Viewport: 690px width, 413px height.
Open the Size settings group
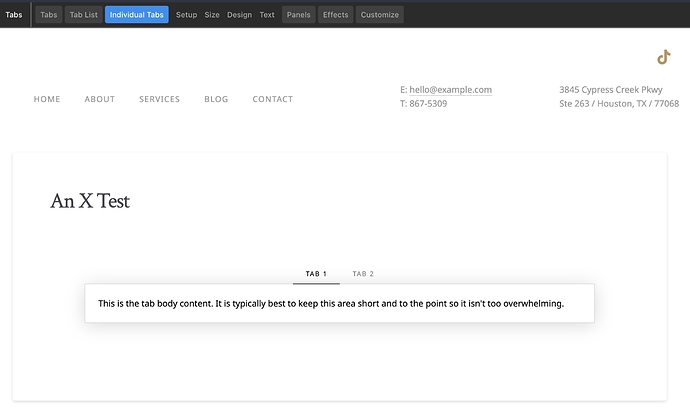[212, 15]
